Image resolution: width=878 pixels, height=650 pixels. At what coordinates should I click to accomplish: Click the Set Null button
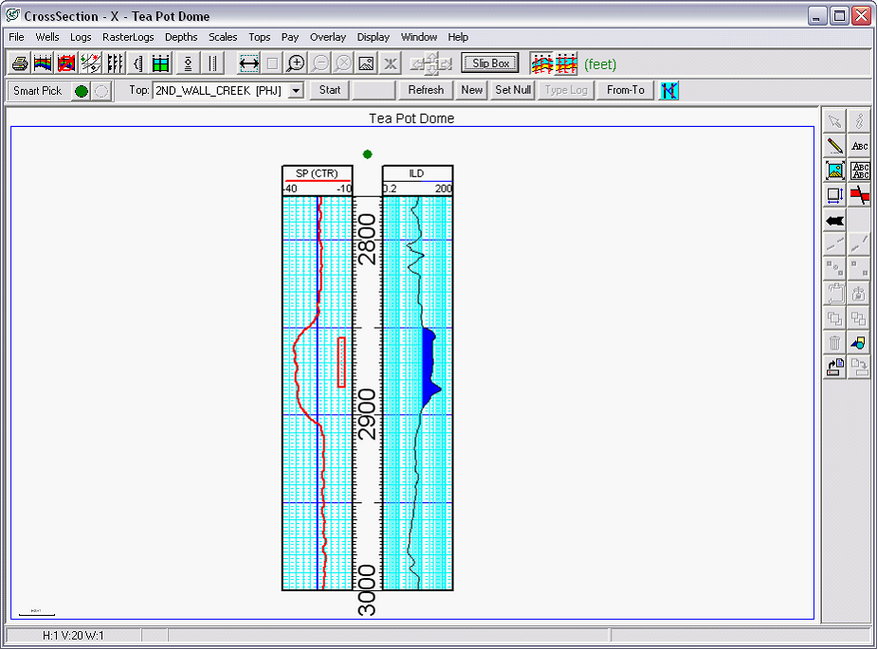513,90
